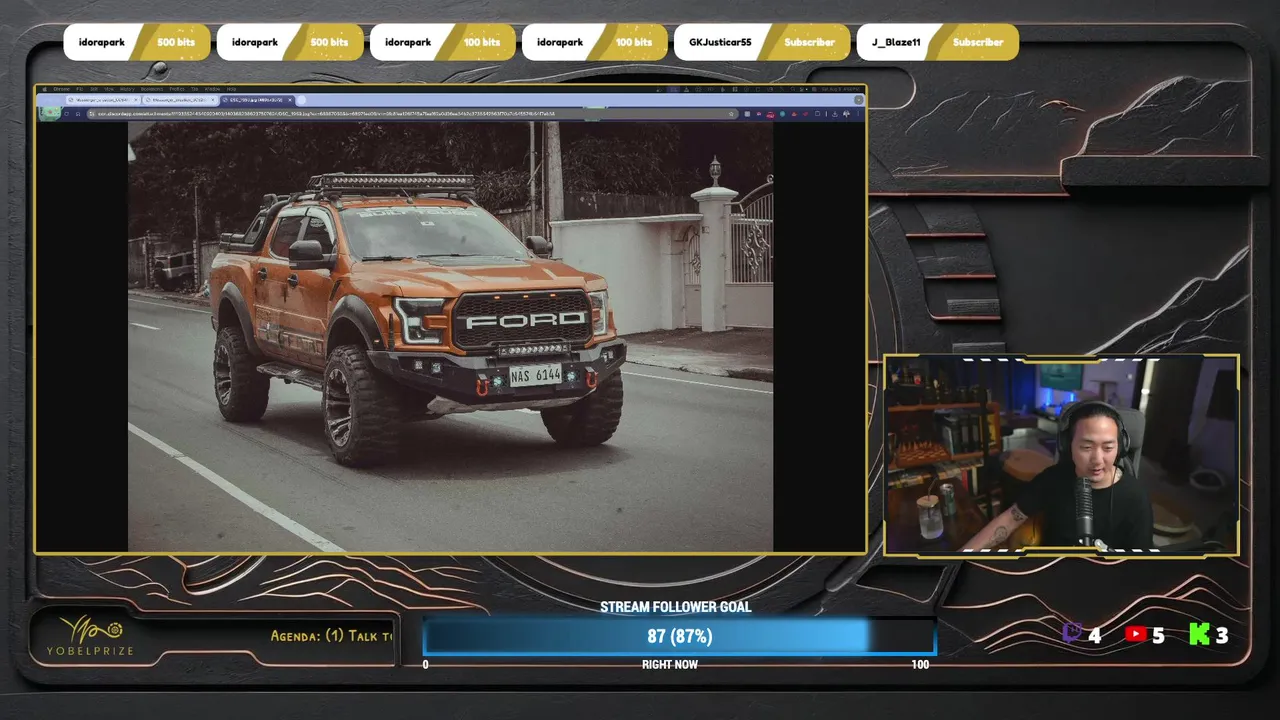Click the menu bar date and time
Image resolution: width=1280 pixels, height=720 pixels.
(x=841, y=89)
